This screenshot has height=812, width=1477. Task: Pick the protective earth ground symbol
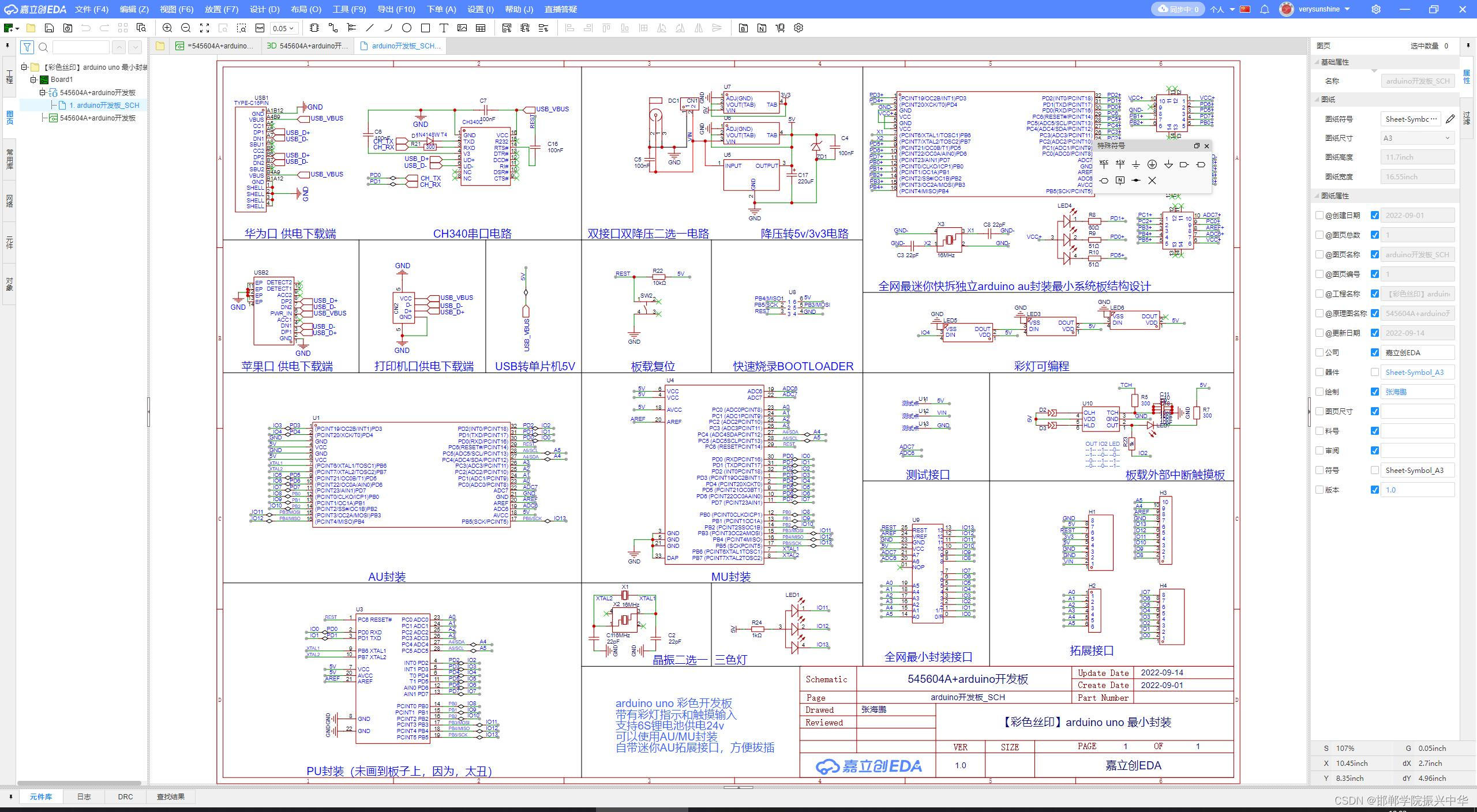[1152, 164]
